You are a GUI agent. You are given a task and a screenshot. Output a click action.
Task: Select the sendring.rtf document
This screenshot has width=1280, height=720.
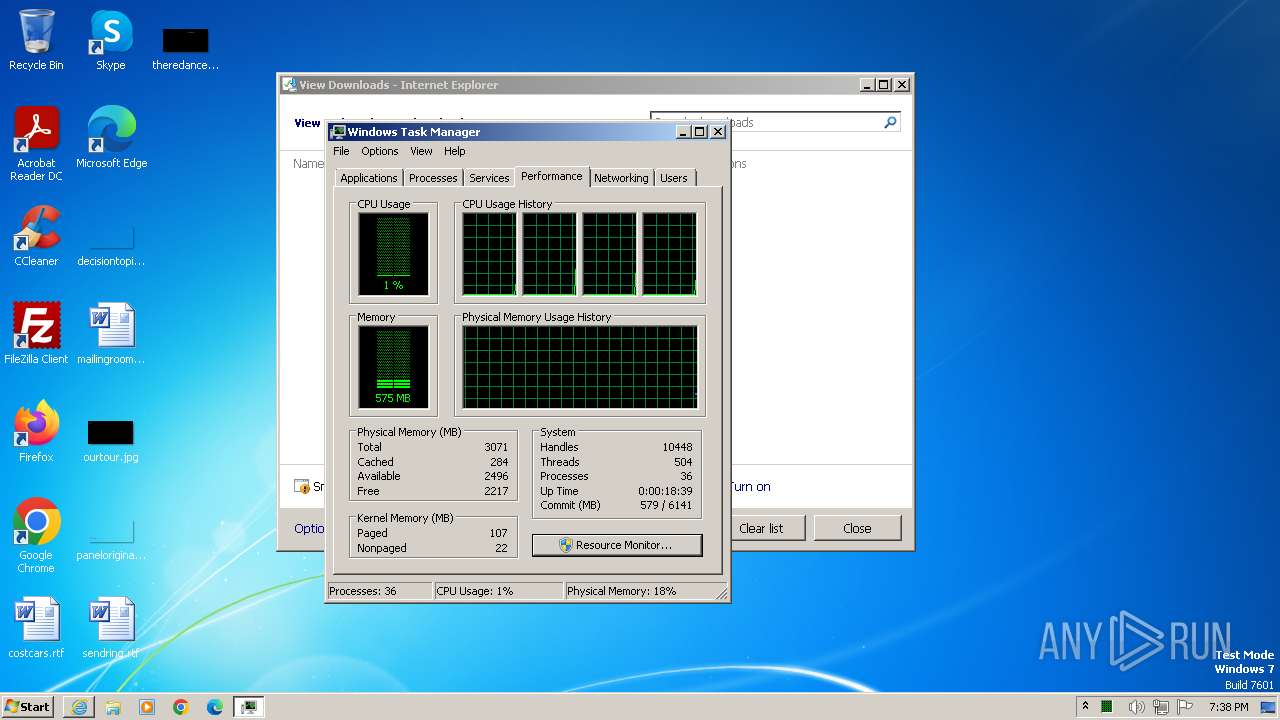click(110, 627)
